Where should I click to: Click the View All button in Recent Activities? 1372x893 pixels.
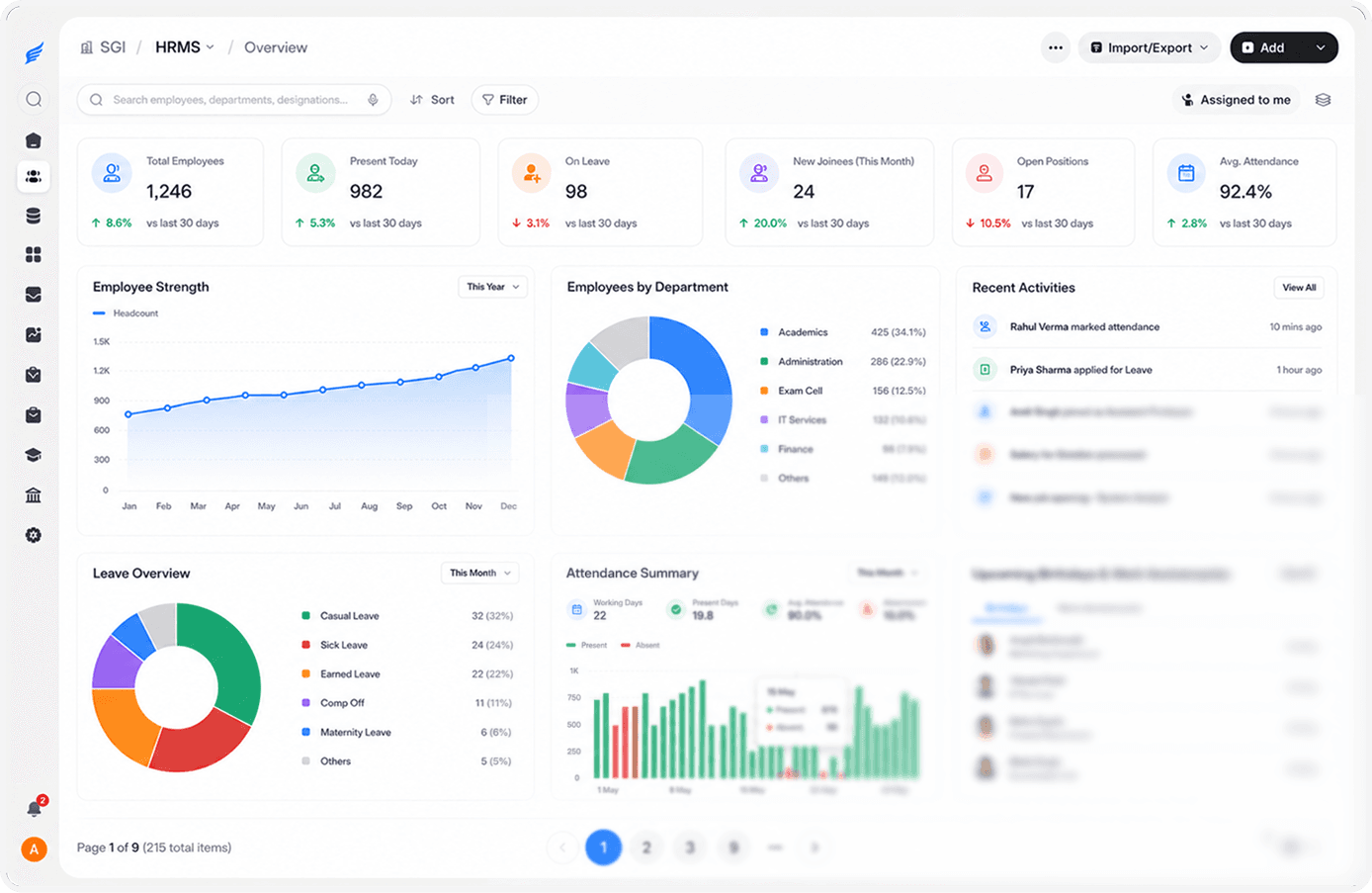pyautogui.click(x=1299, y=288)
